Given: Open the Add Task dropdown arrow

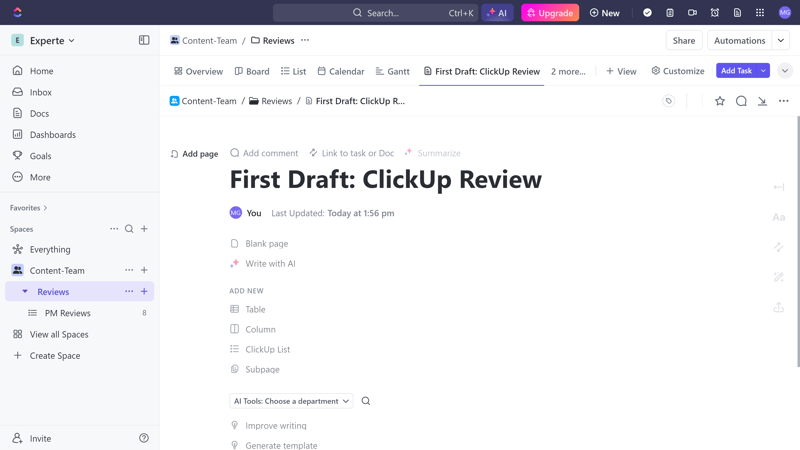Looking at the screenshot, I should pos(763,70).
